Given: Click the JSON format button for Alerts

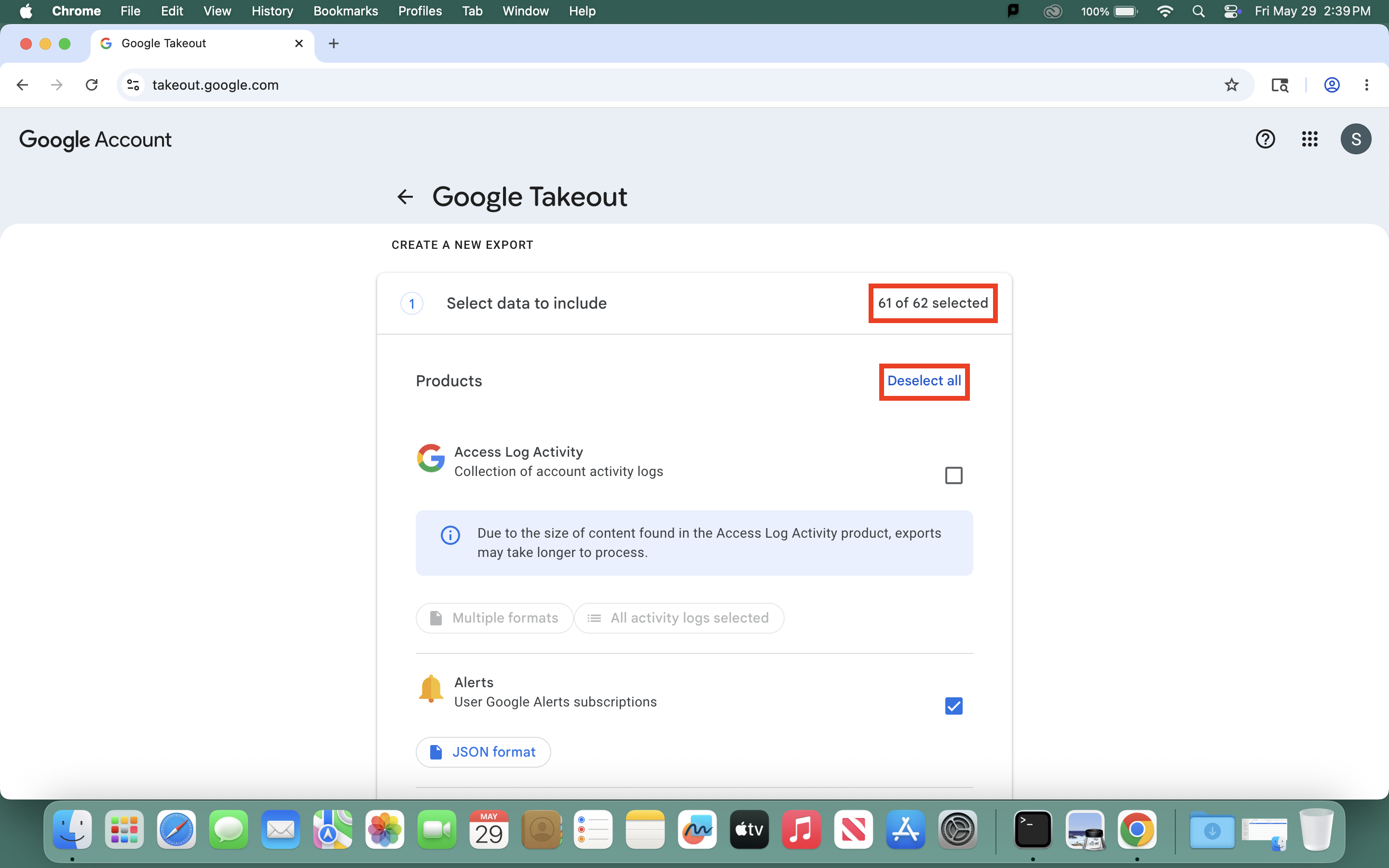Looking at the screenshot, I should (x=483, y=752).
